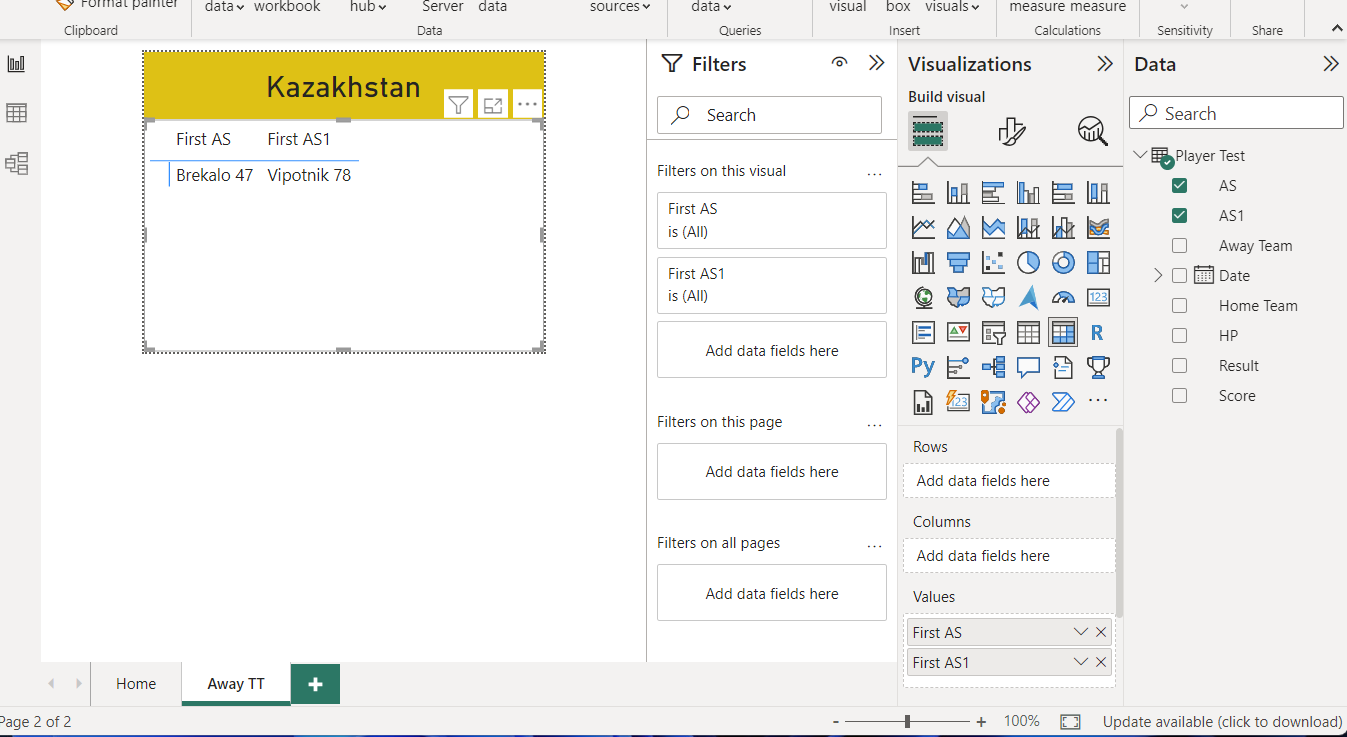Check the Result field
The width and height of the screenshot is (1347, 737).
pos(1180,366)
